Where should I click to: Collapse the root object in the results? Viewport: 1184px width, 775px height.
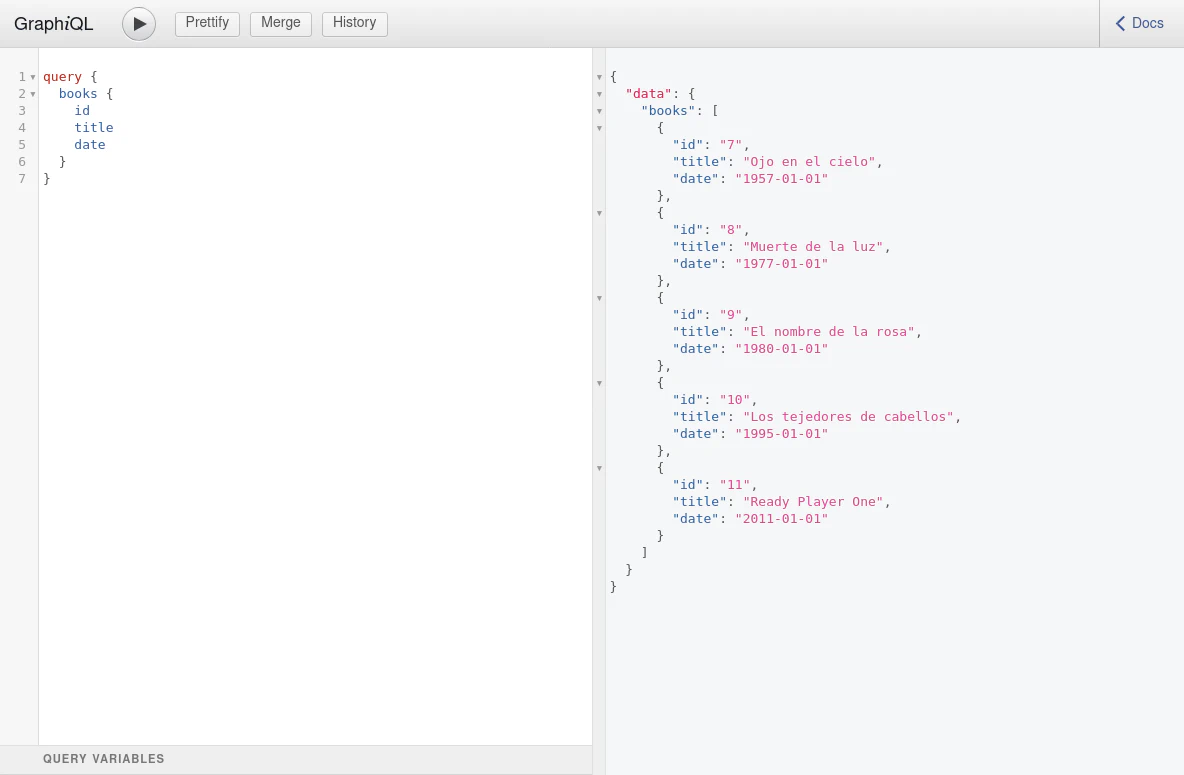(x=599, y=77)
